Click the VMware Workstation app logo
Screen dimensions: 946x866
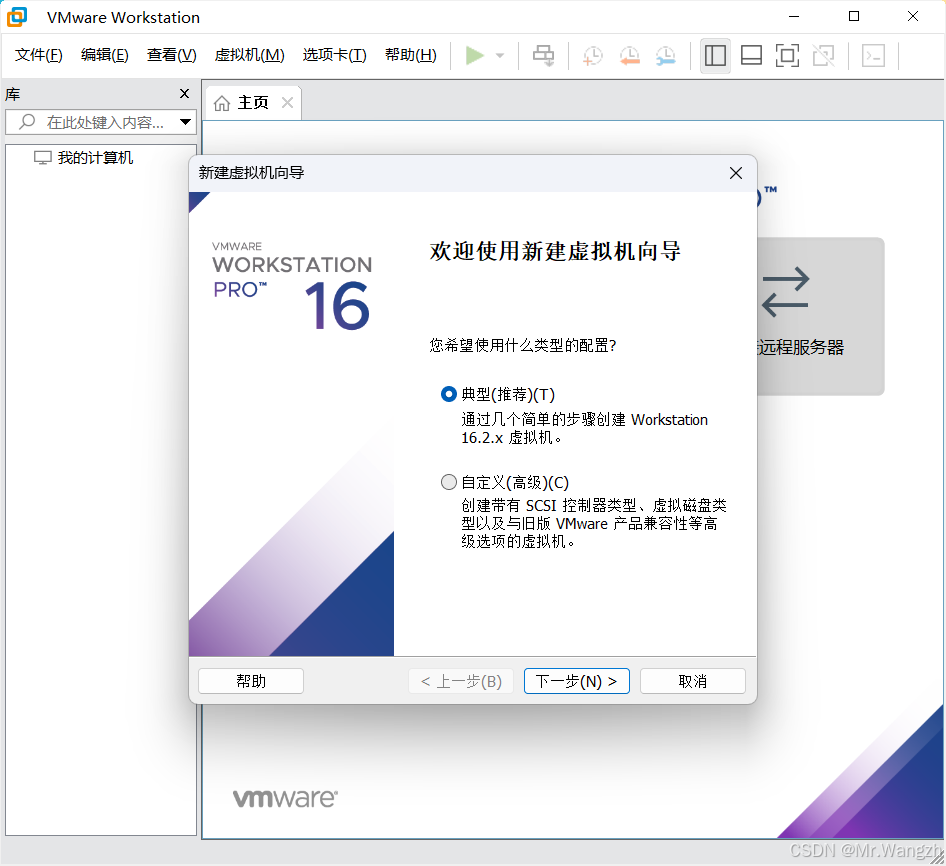tap(17, 17)
